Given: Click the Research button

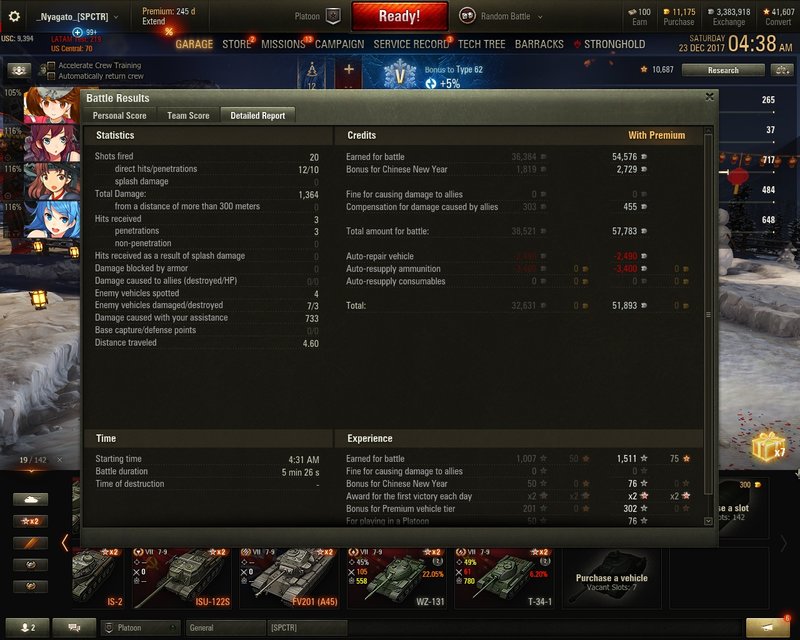Looking at the screenshot, I should tap(723, 70).
